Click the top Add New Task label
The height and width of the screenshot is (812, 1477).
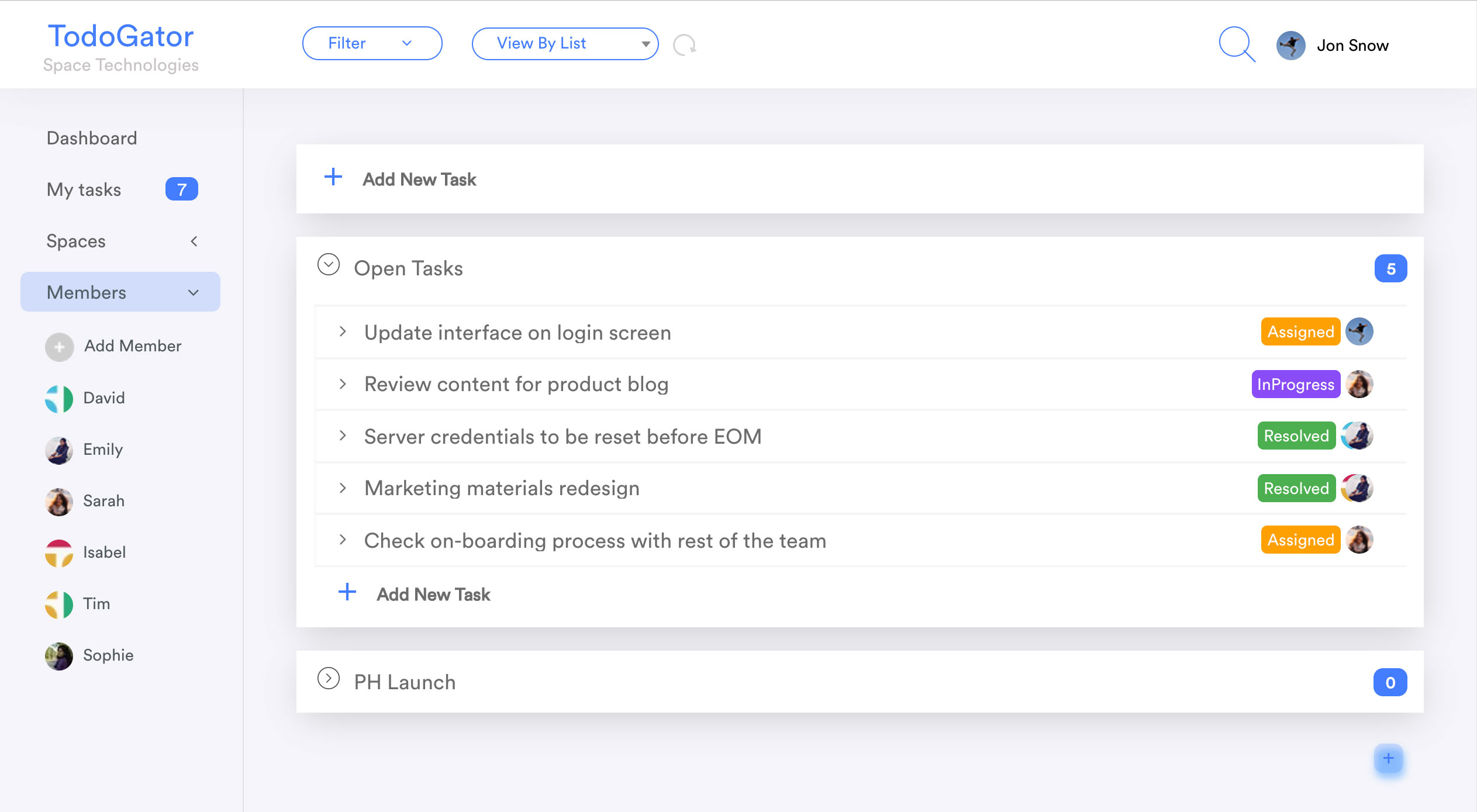coord(419,179)
